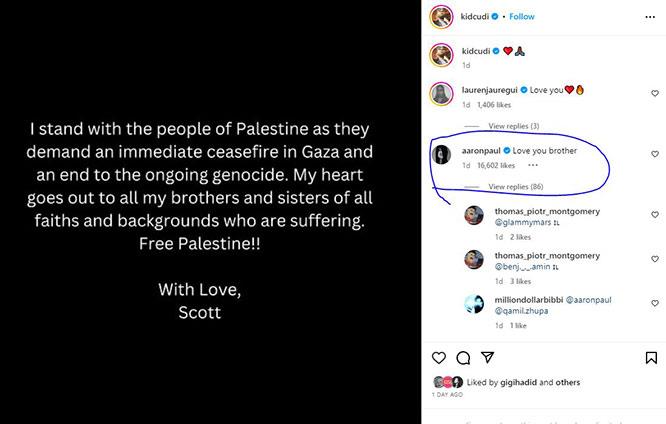Like the post with the heart icon
The width and height of the screenshot is (666, 424).
coord(439,358)
